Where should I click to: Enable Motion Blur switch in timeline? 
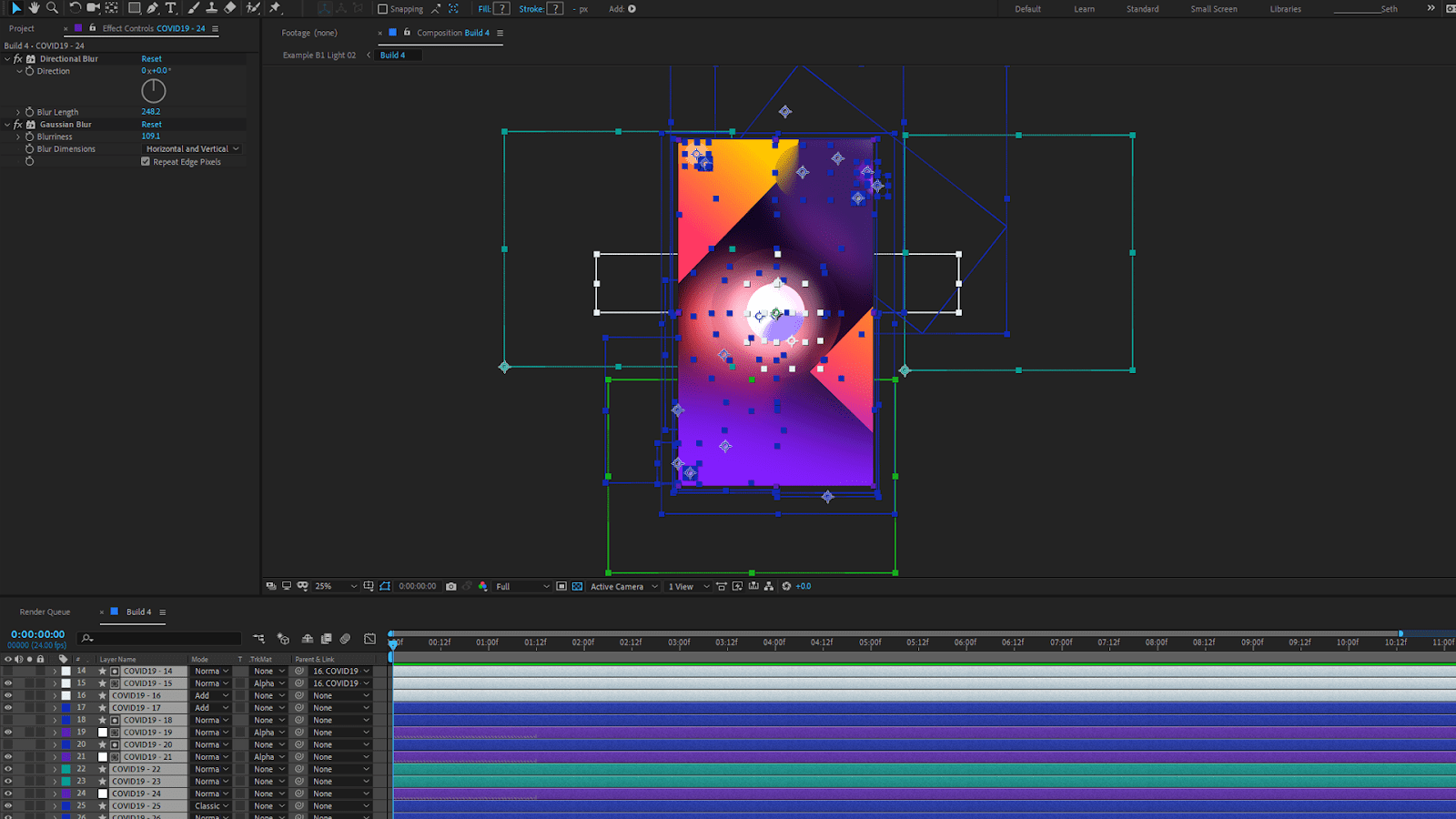click(345, 639)
